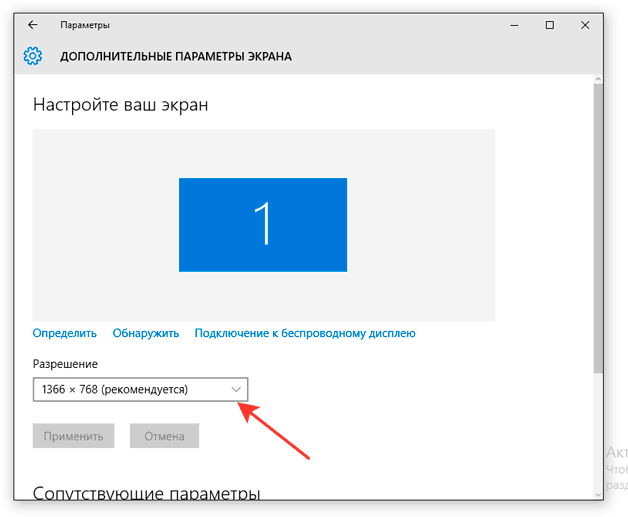This screenshot has width=628, height=517.
Task: Click the scrollbar up arrow
Action: click(x=598, y=81)
